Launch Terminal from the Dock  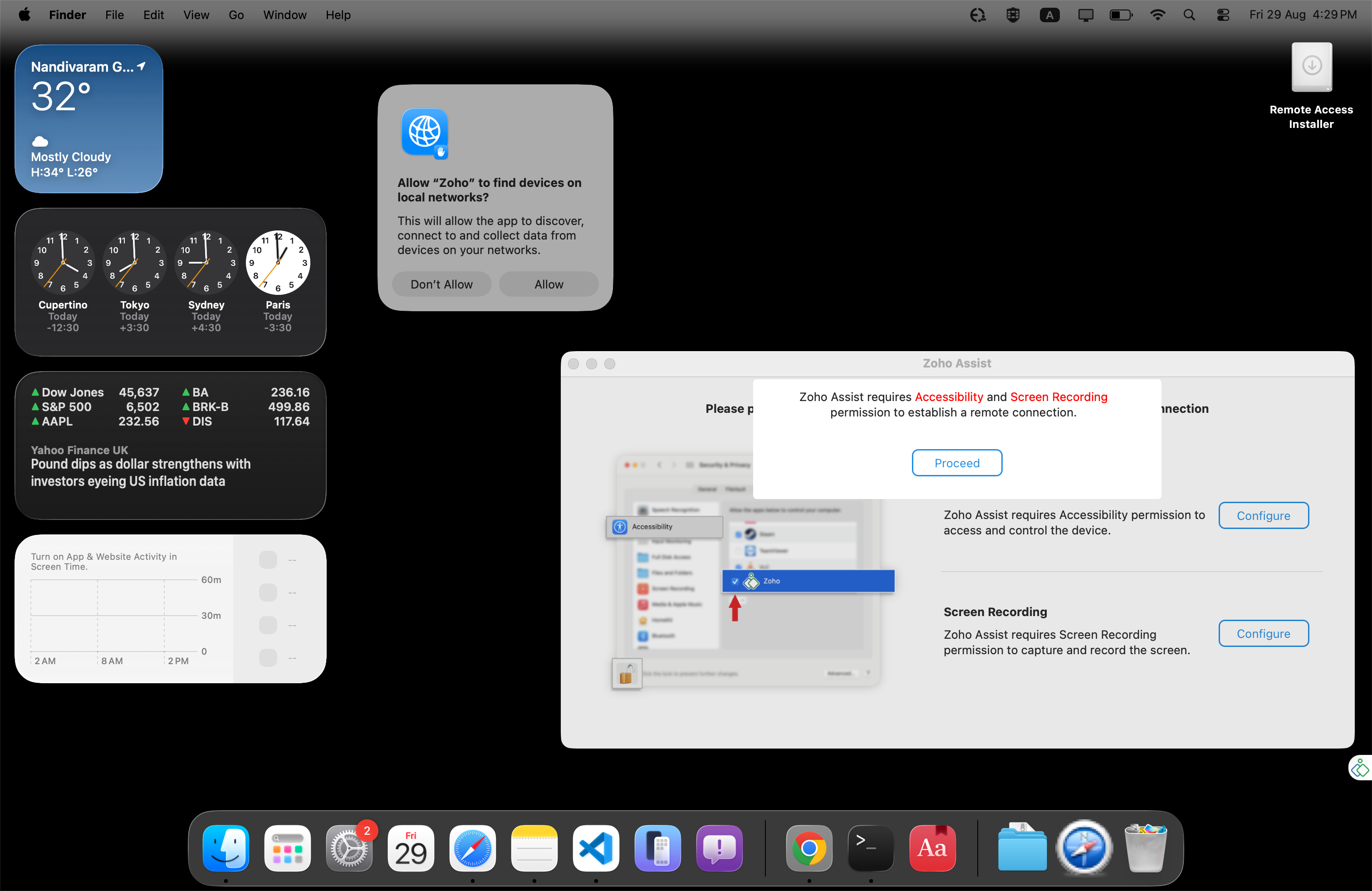point(870,848)
